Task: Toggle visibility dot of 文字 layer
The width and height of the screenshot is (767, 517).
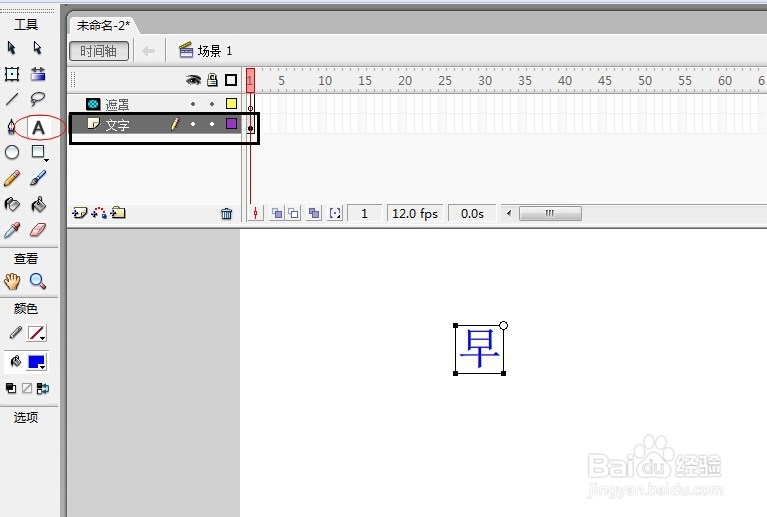Action: coord(193,124)
